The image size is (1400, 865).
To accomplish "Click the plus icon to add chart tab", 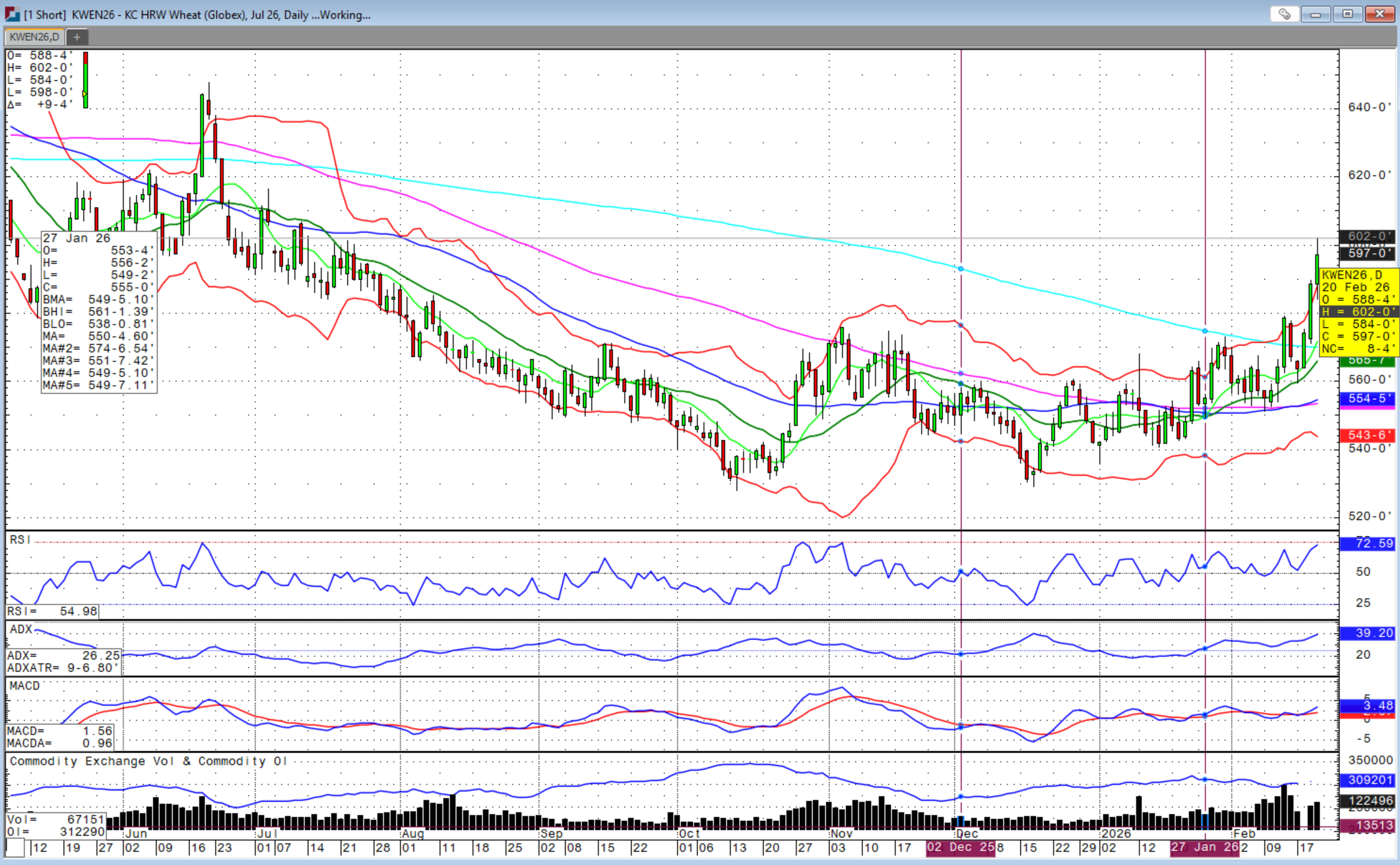I will pos(77,37).
